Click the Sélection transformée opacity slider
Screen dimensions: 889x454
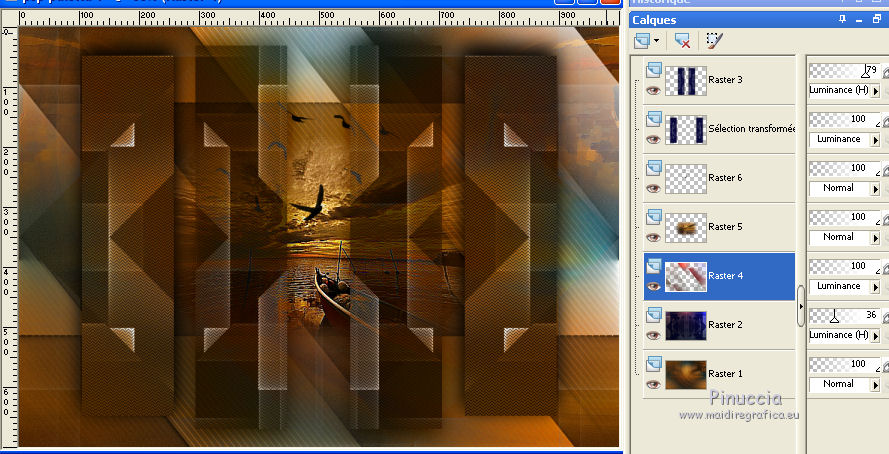coord(844,120)
